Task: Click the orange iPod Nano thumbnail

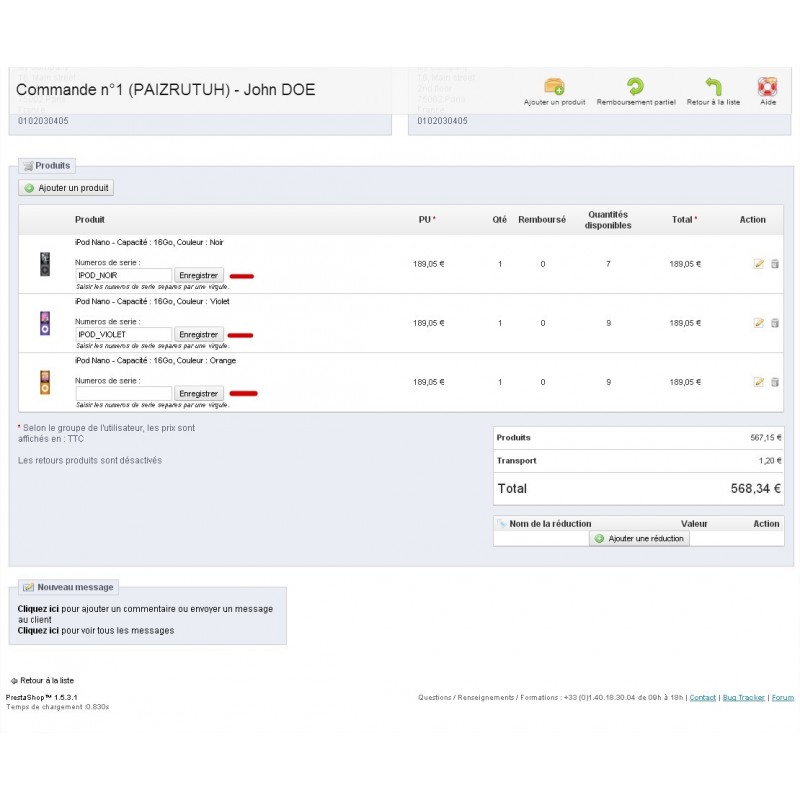Action: 44,382
